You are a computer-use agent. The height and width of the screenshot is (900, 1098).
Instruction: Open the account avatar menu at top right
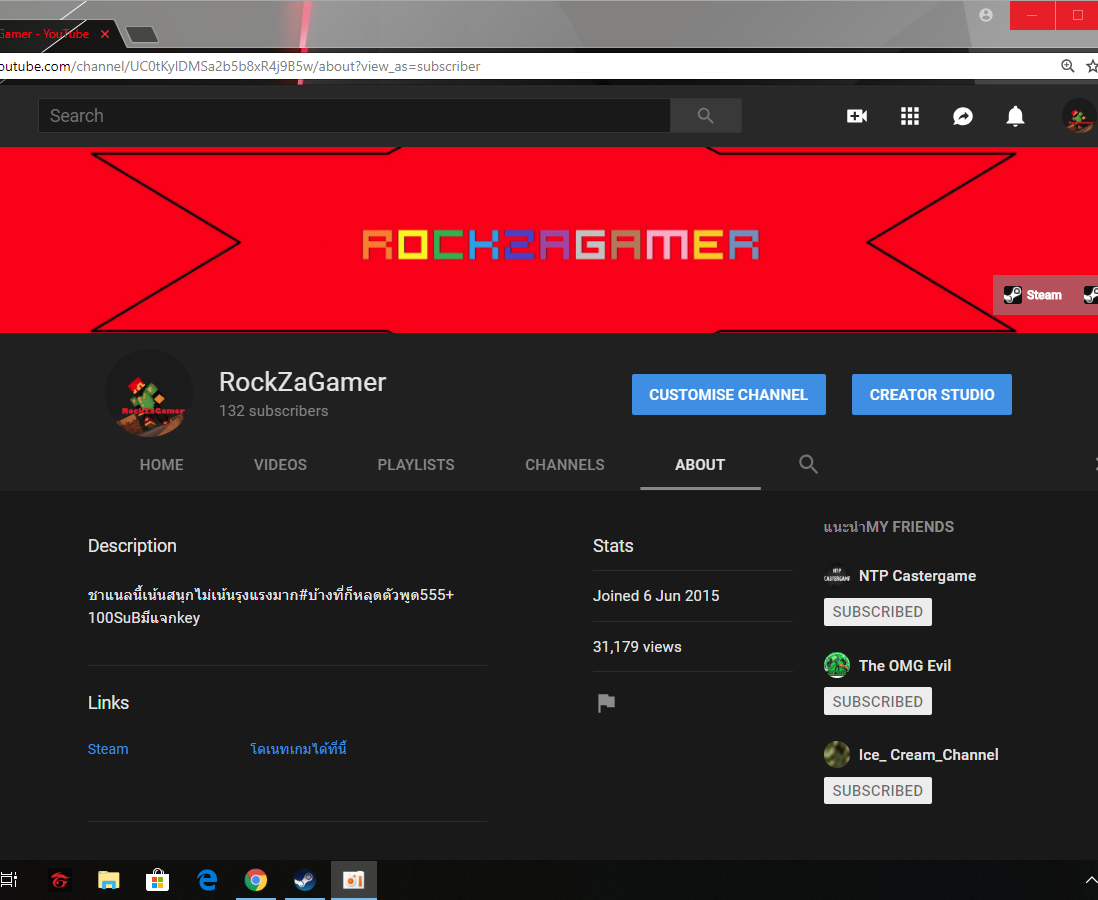point(1078,116)
